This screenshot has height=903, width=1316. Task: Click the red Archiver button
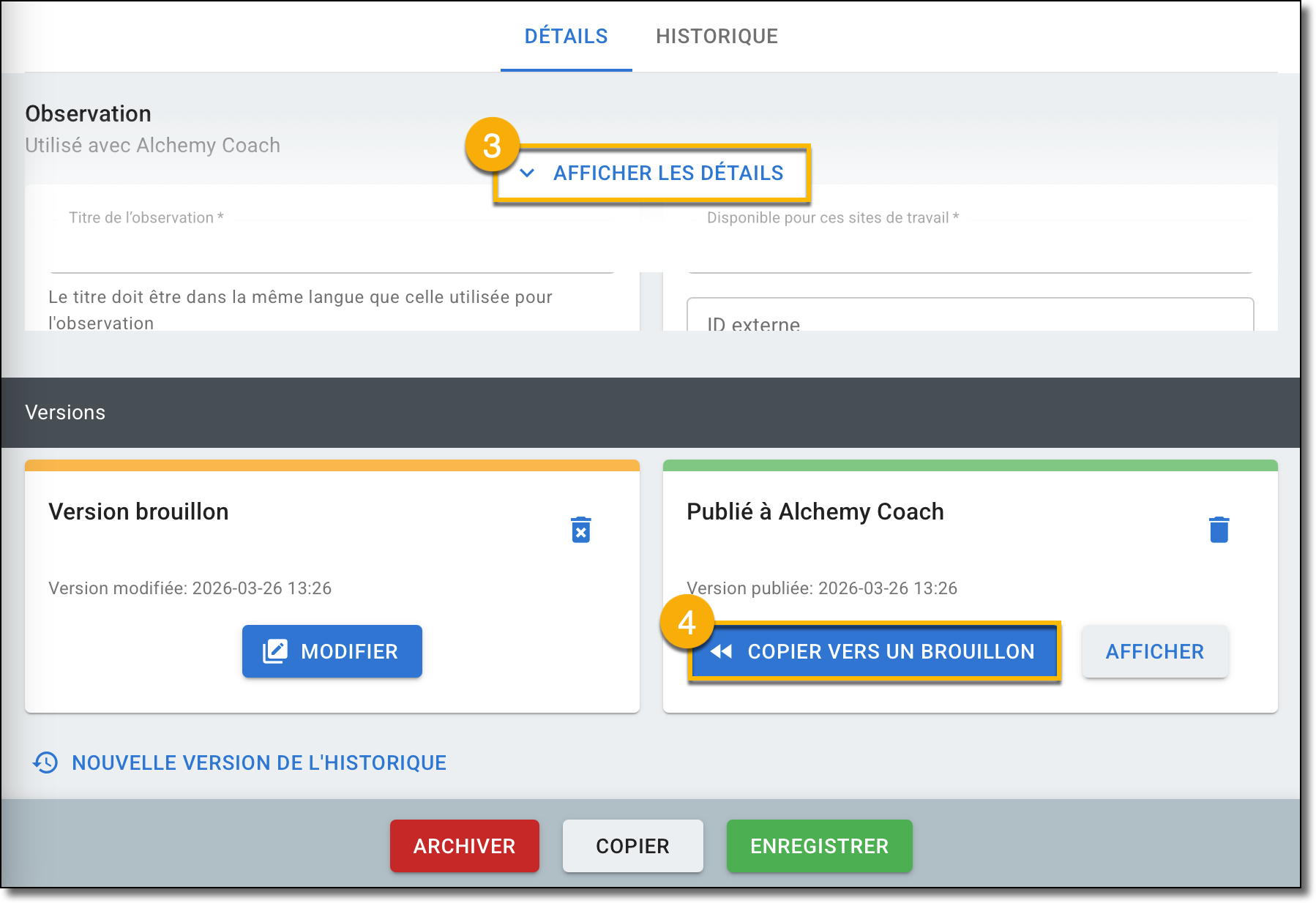click(464, 846)
